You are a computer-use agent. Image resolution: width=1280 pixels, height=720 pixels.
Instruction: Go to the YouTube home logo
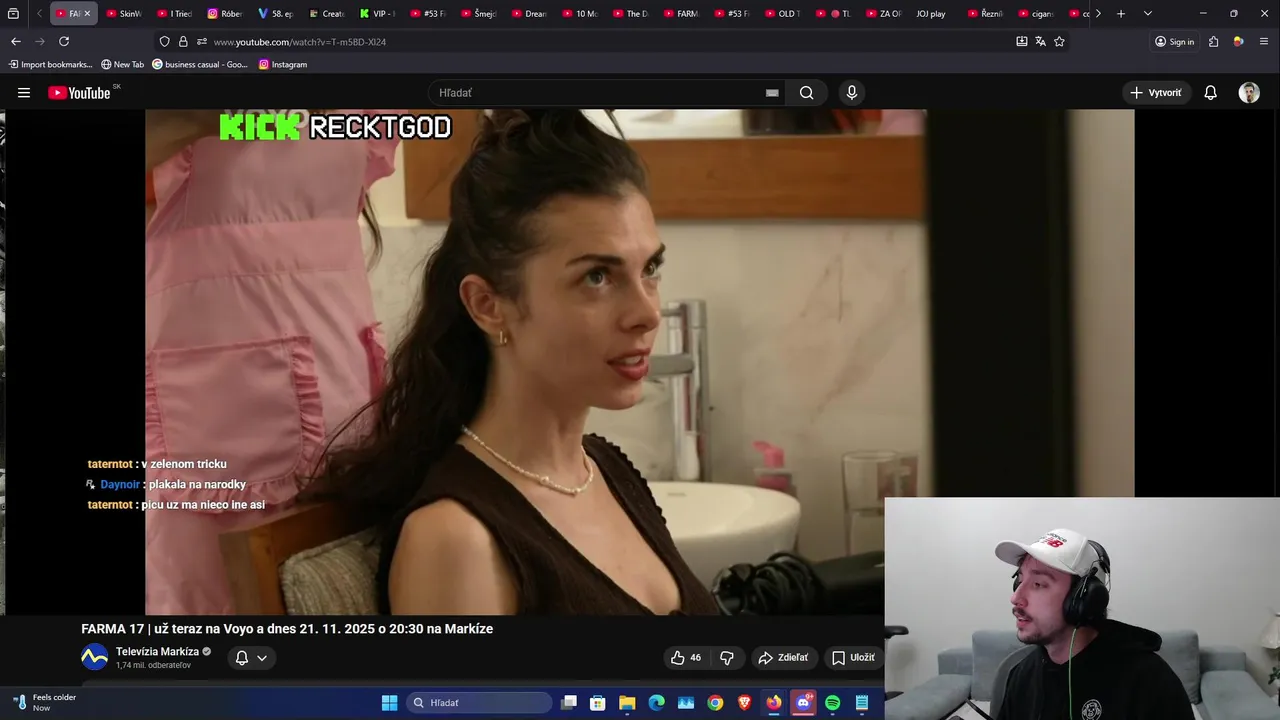(x=79, y=93)
